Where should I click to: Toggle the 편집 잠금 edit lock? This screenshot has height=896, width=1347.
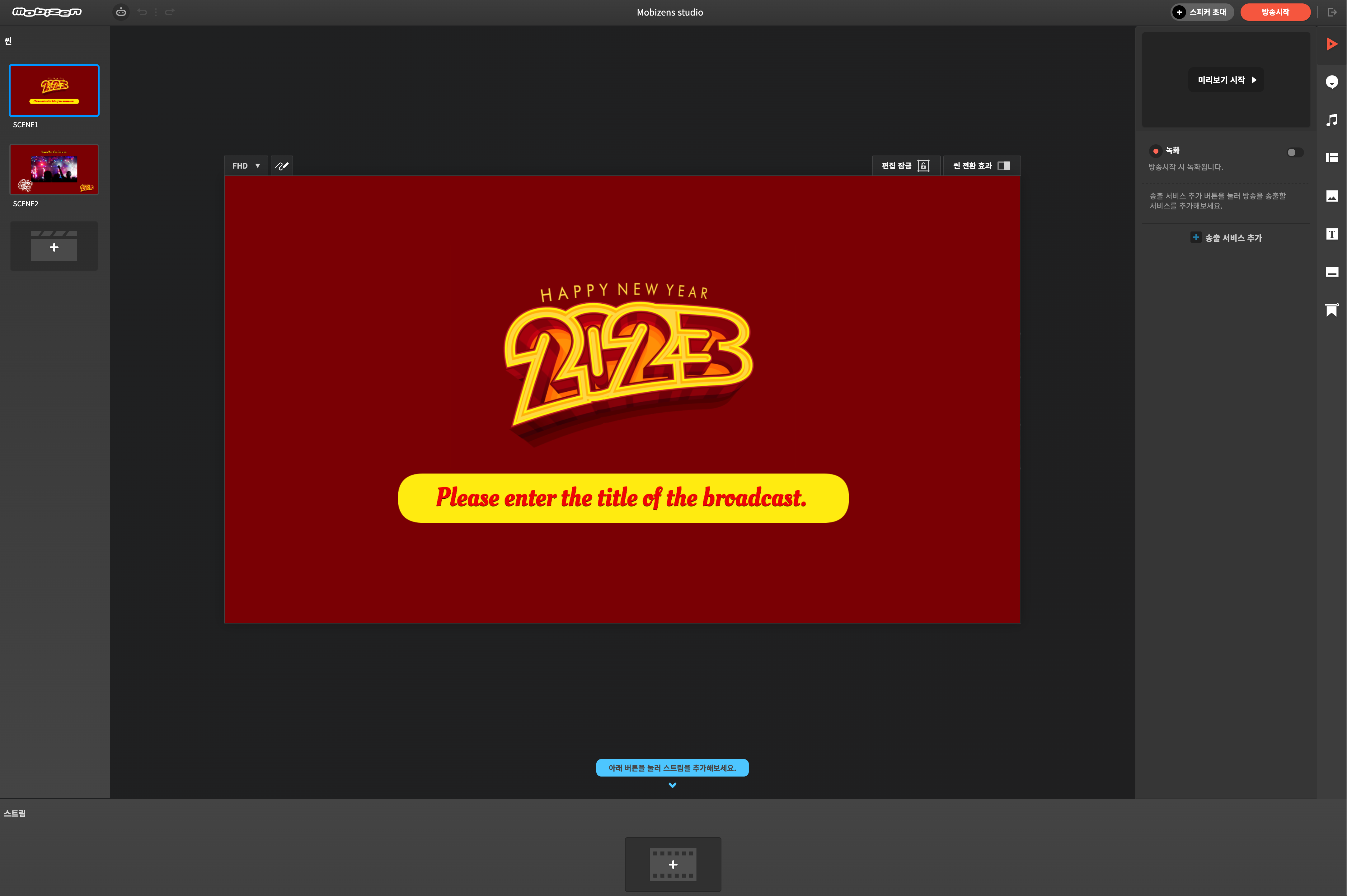906,166
